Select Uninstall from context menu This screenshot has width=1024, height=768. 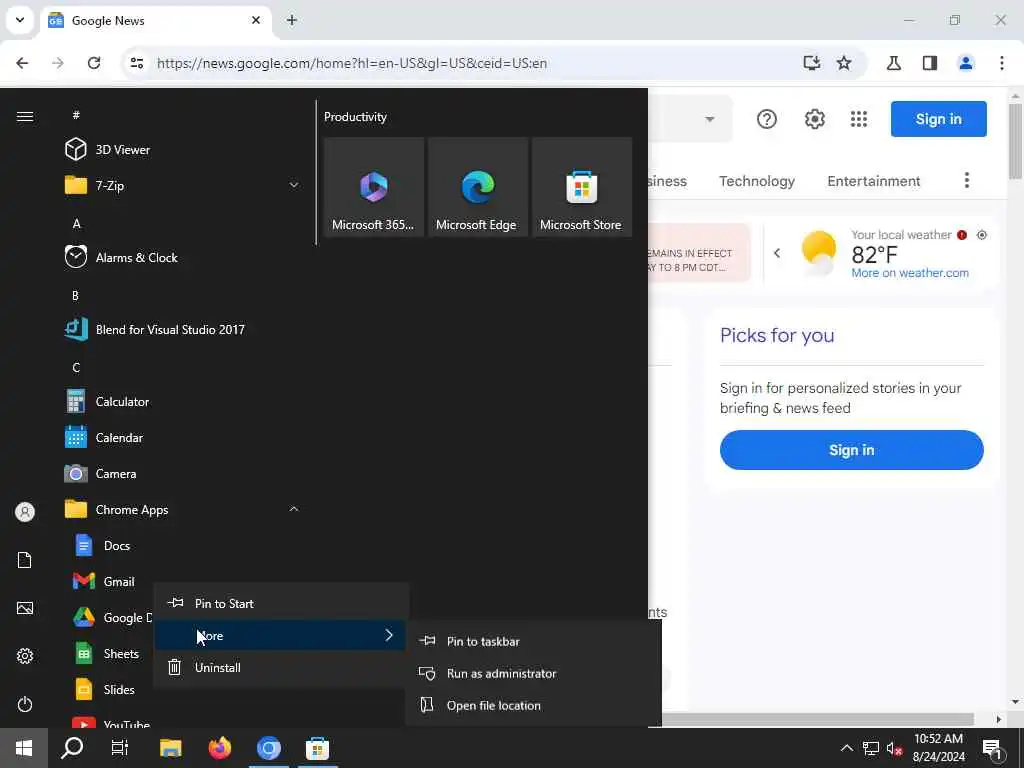click(x=281, y=667)
